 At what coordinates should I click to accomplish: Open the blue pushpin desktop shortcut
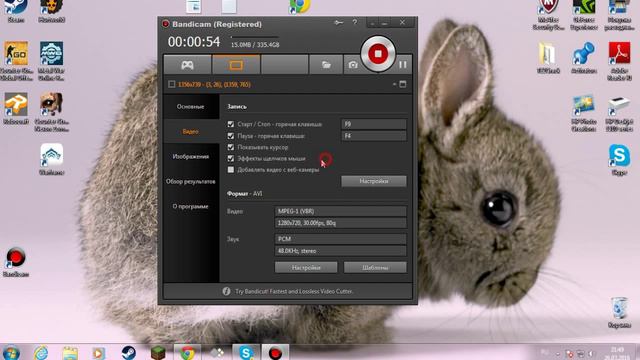tap(584, 57)
